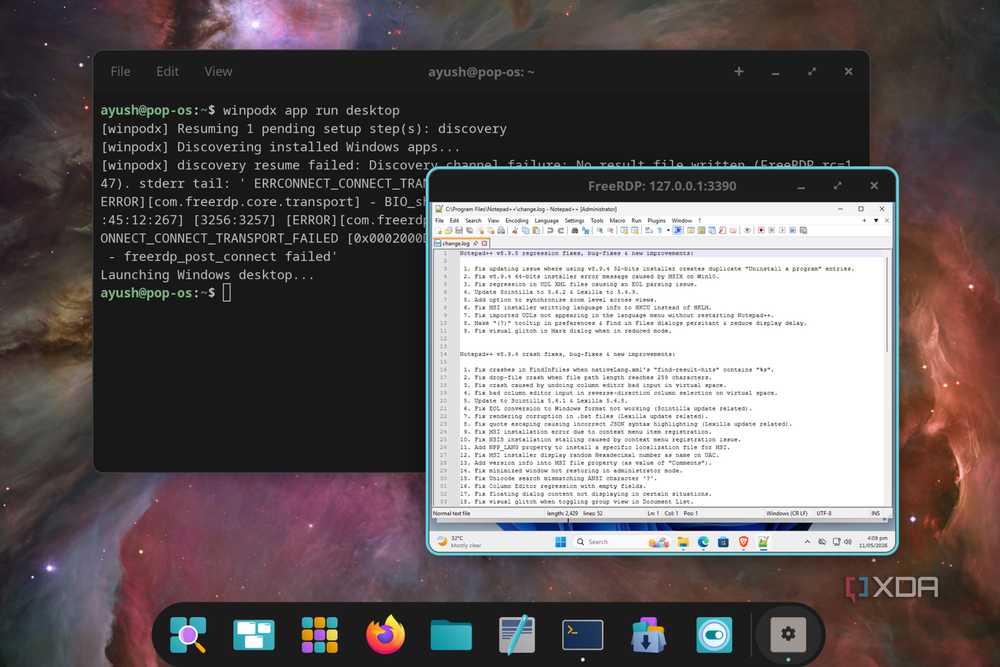Expand hidden icons chevron in Windows tray

(x=807, y=542)
